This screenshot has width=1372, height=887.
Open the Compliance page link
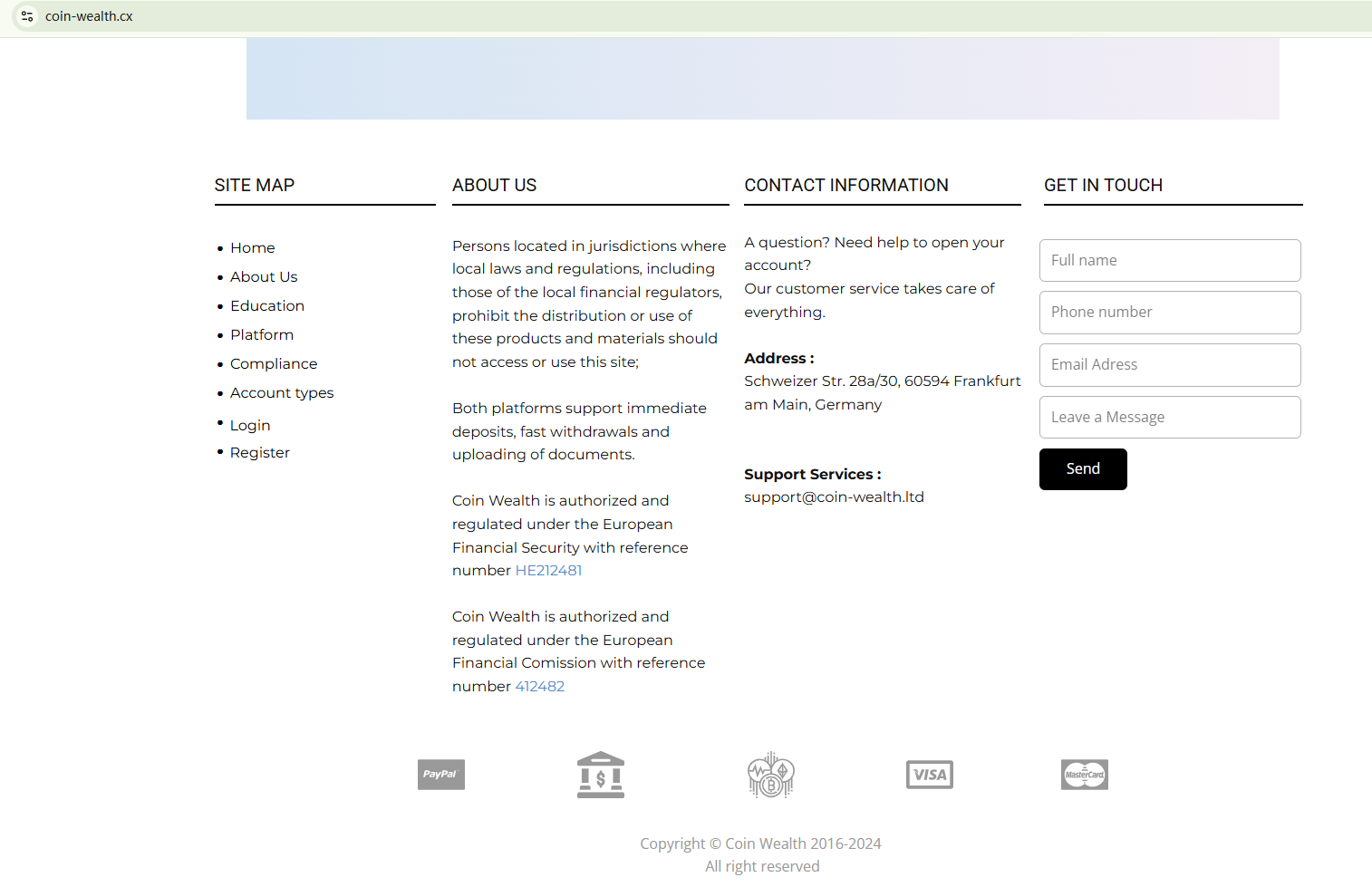pos(274,364)
